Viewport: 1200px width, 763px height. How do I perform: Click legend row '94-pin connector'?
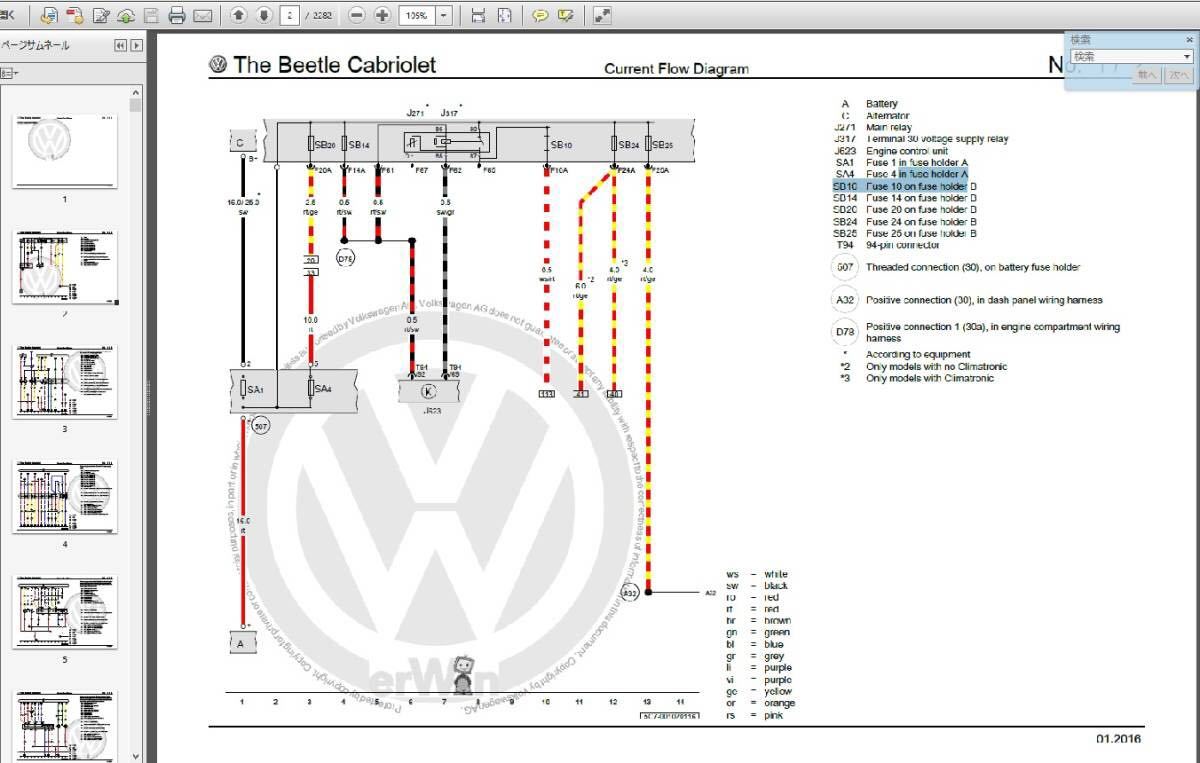coord(903,245)
